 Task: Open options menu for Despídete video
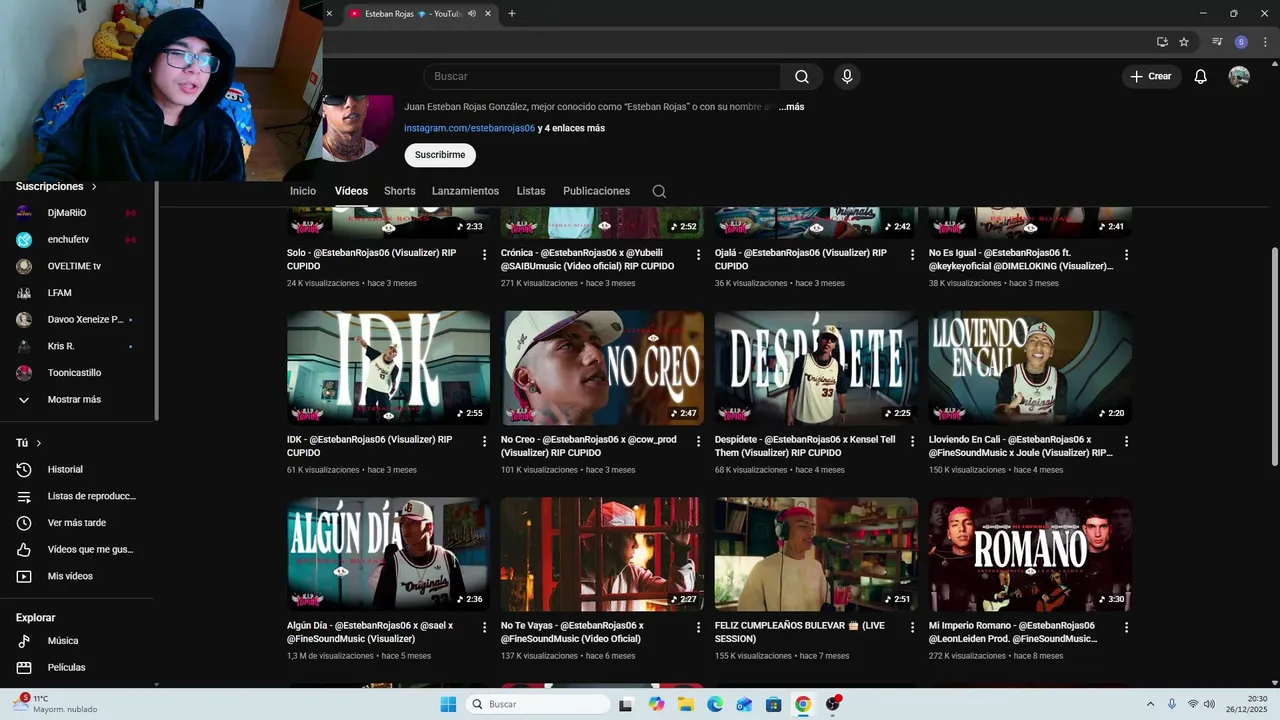(x=912, y=441)
